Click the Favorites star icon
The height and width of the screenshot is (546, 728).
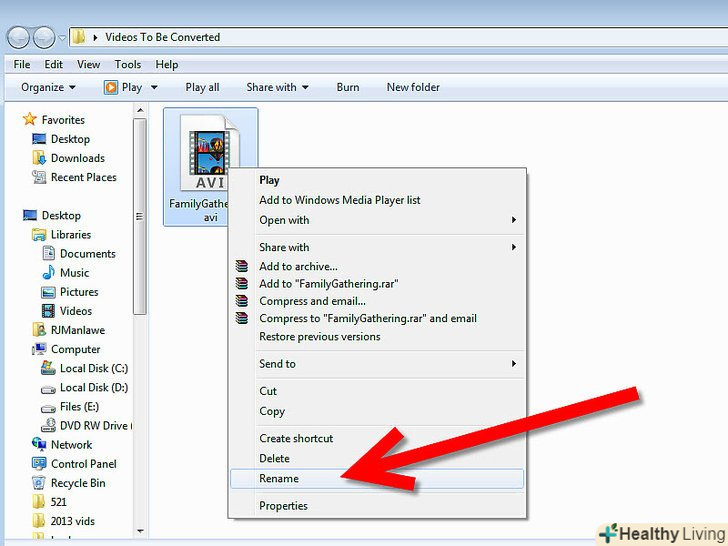(x=30, y=119)
